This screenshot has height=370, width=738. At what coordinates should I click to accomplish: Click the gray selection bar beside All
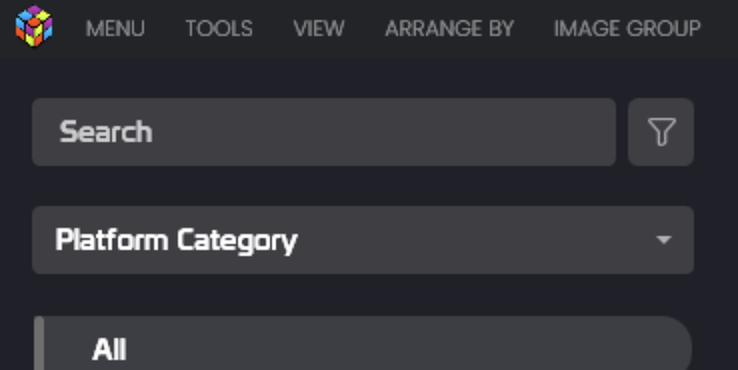tap(39, 344)
